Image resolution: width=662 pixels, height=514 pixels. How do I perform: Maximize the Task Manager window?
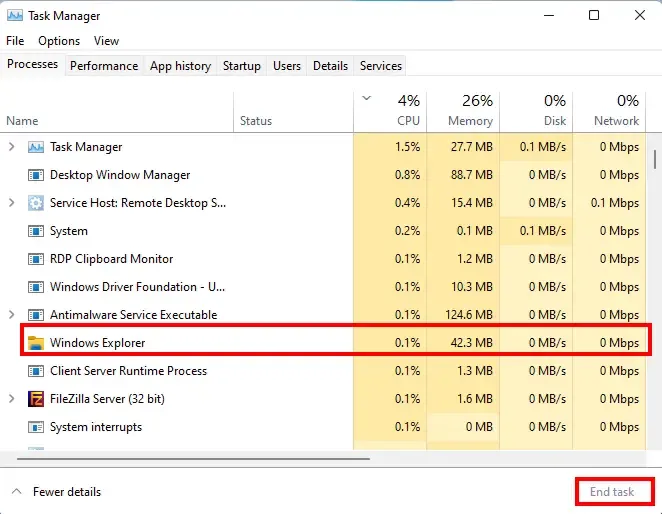point(594,16)
